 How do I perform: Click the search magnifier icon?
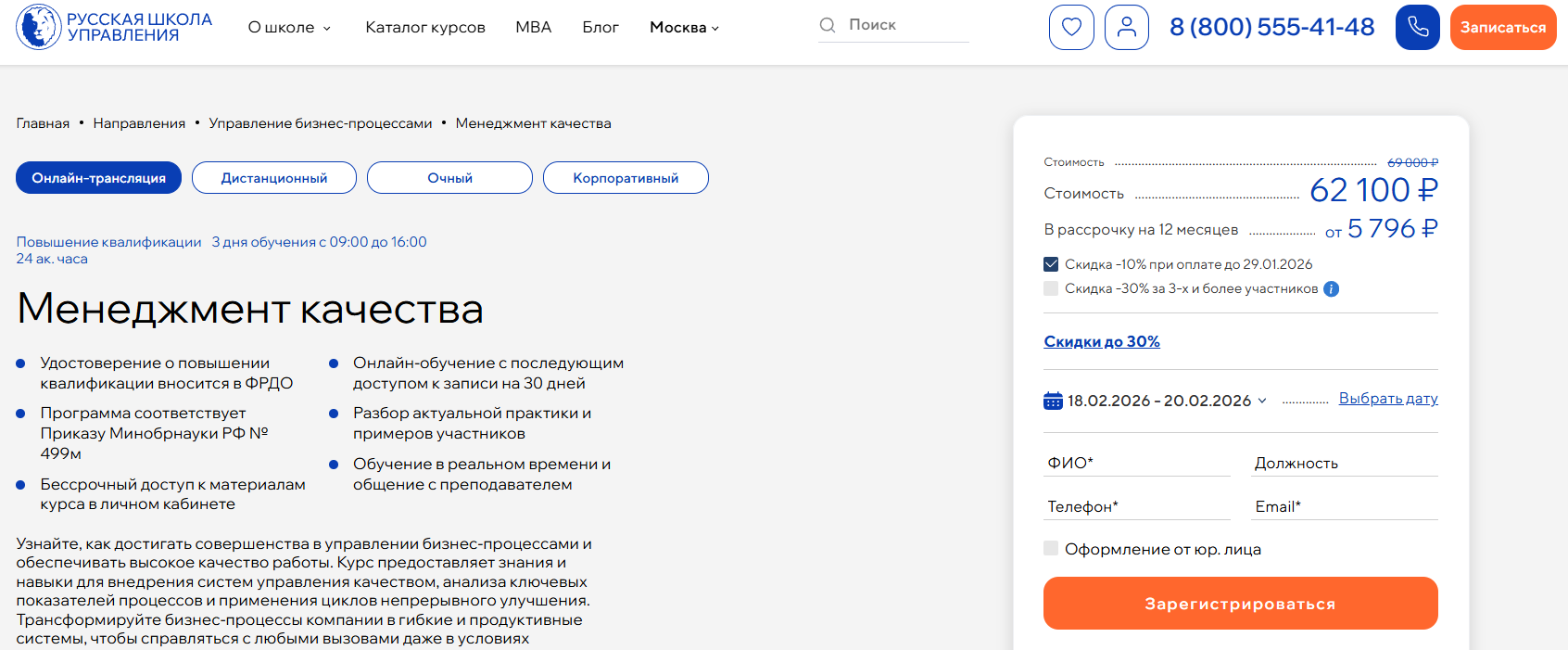coord(828,25)
